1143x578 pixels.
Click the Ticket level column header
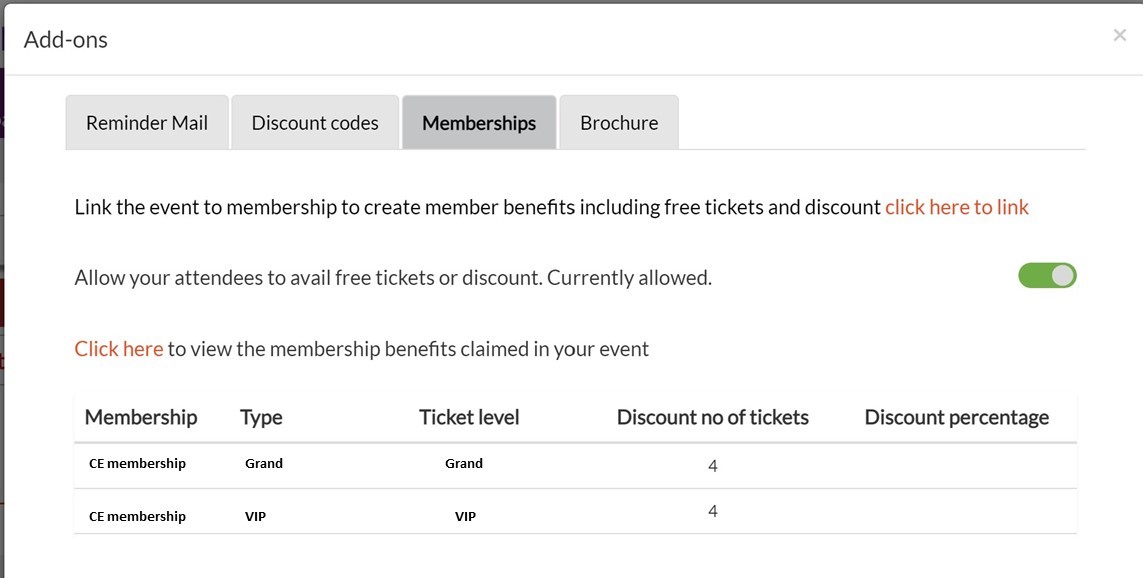[469, 417]
